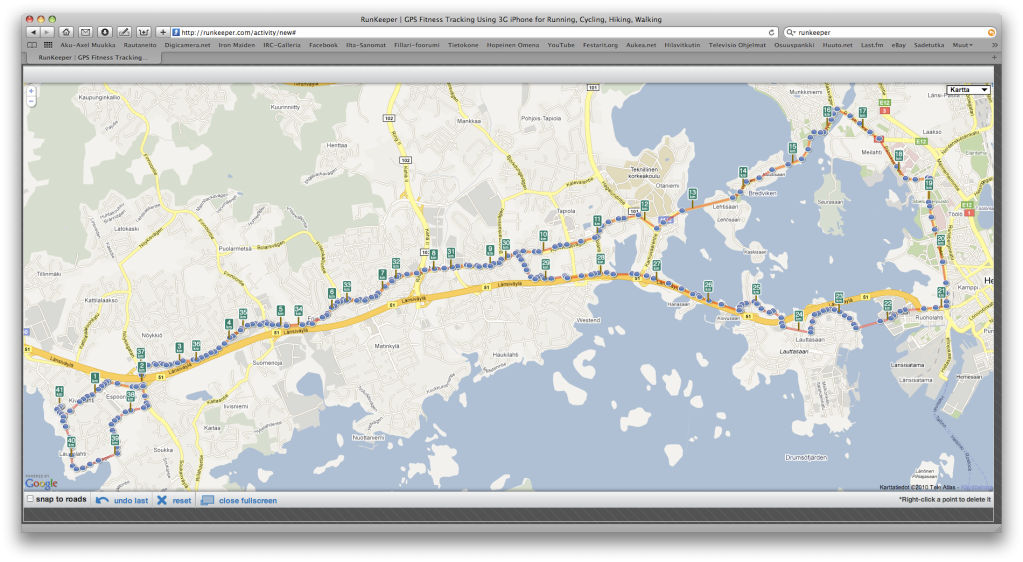Click the undo last arrow icon
This screenshot has width=1023, height=562.
click(x=102, y=501)
